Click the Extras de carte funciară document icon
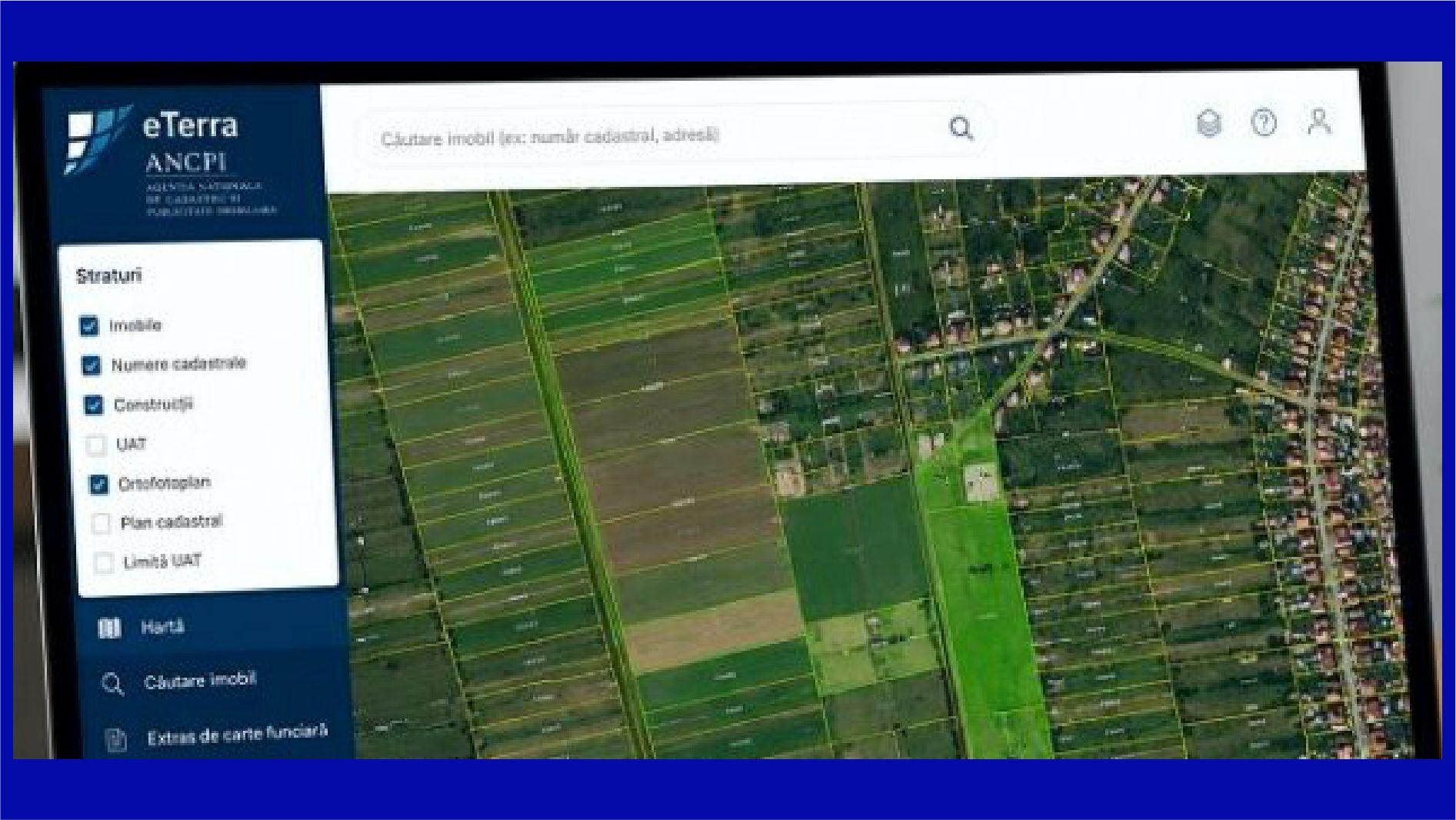The image size is (1456, 820). pyautogui.click(x=116, y=740)
